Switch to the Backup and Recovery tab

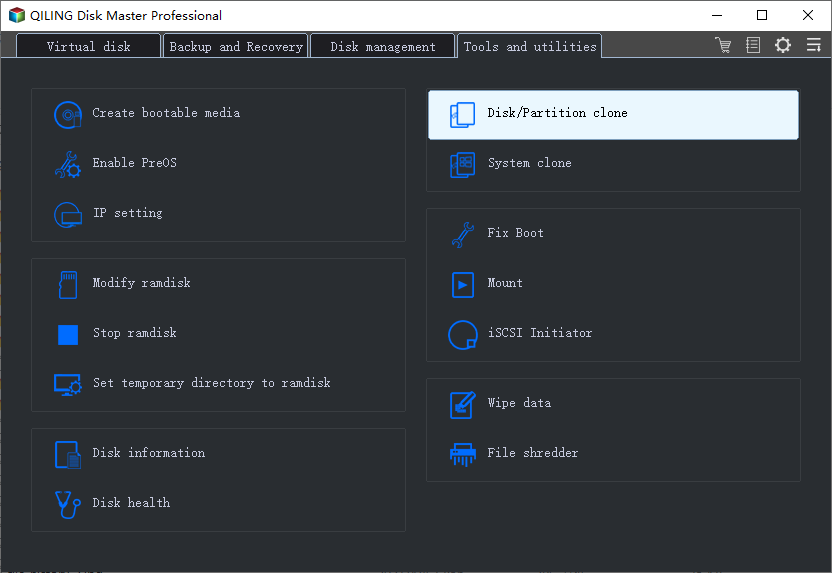coord(236,46)
